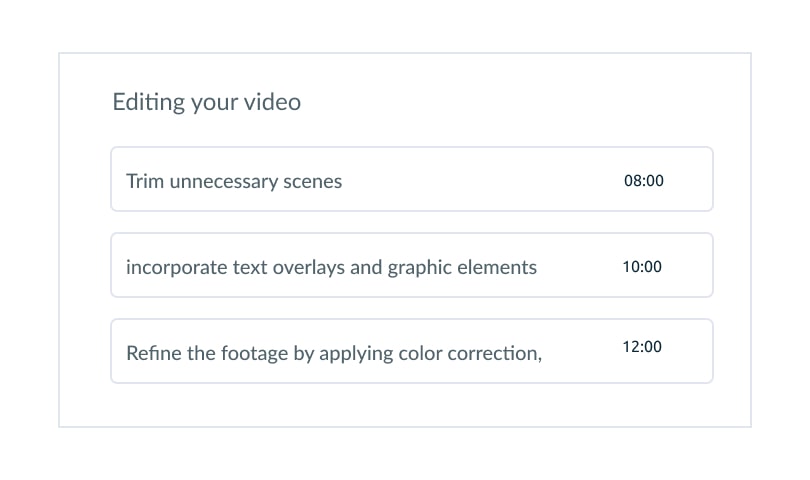This screenshot has height=480, width=810.
Task: Click the word "Editing" in the heading
Action: (147, 102)
